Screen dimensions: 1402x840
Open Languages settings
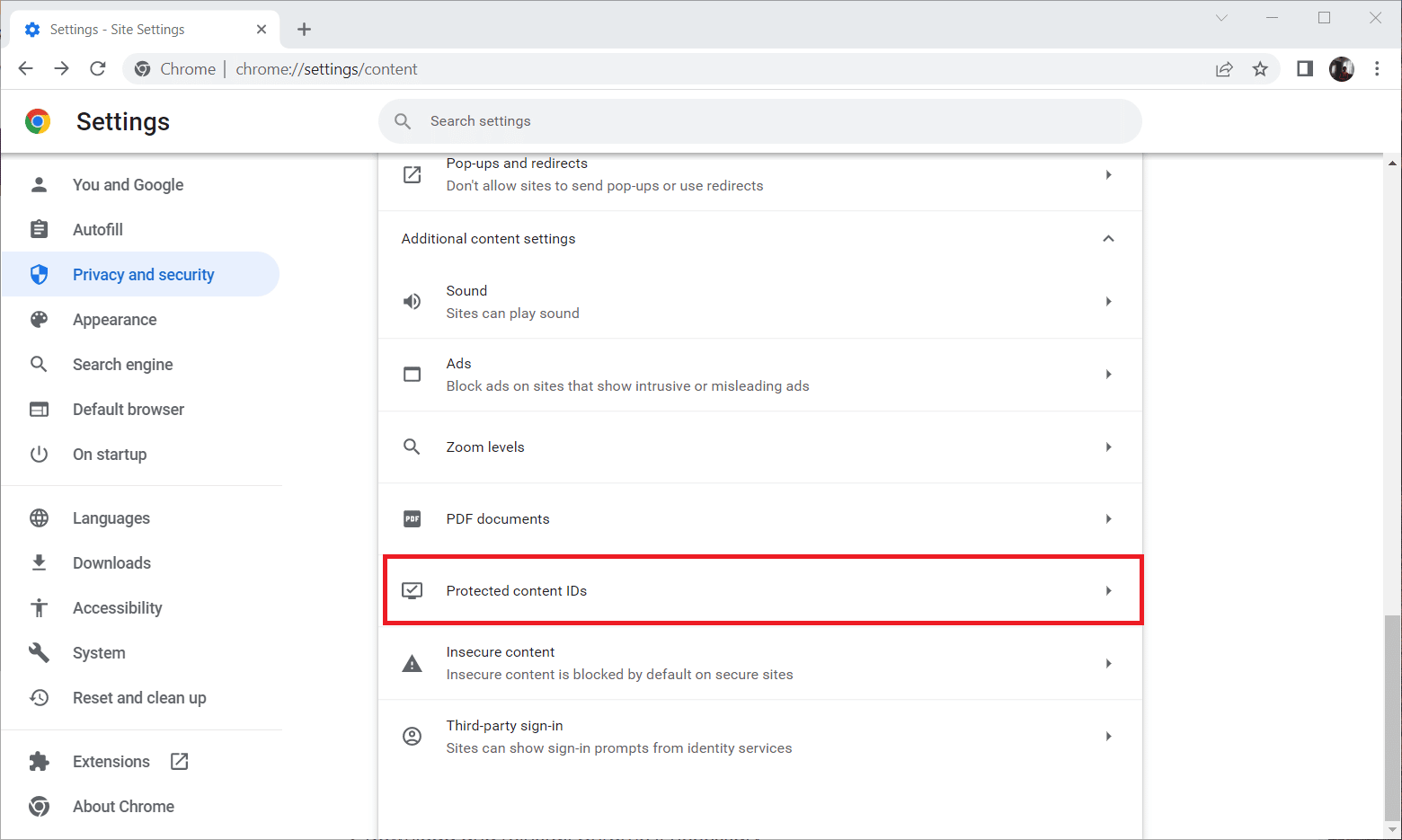click(140, 517)
